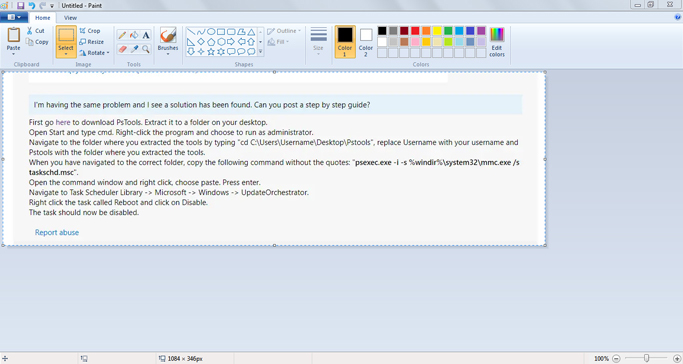The height and width of the screenshot is (364, 683).
Task: Select the Color picker eyedropper tool
Action: (x=134, y=49)
